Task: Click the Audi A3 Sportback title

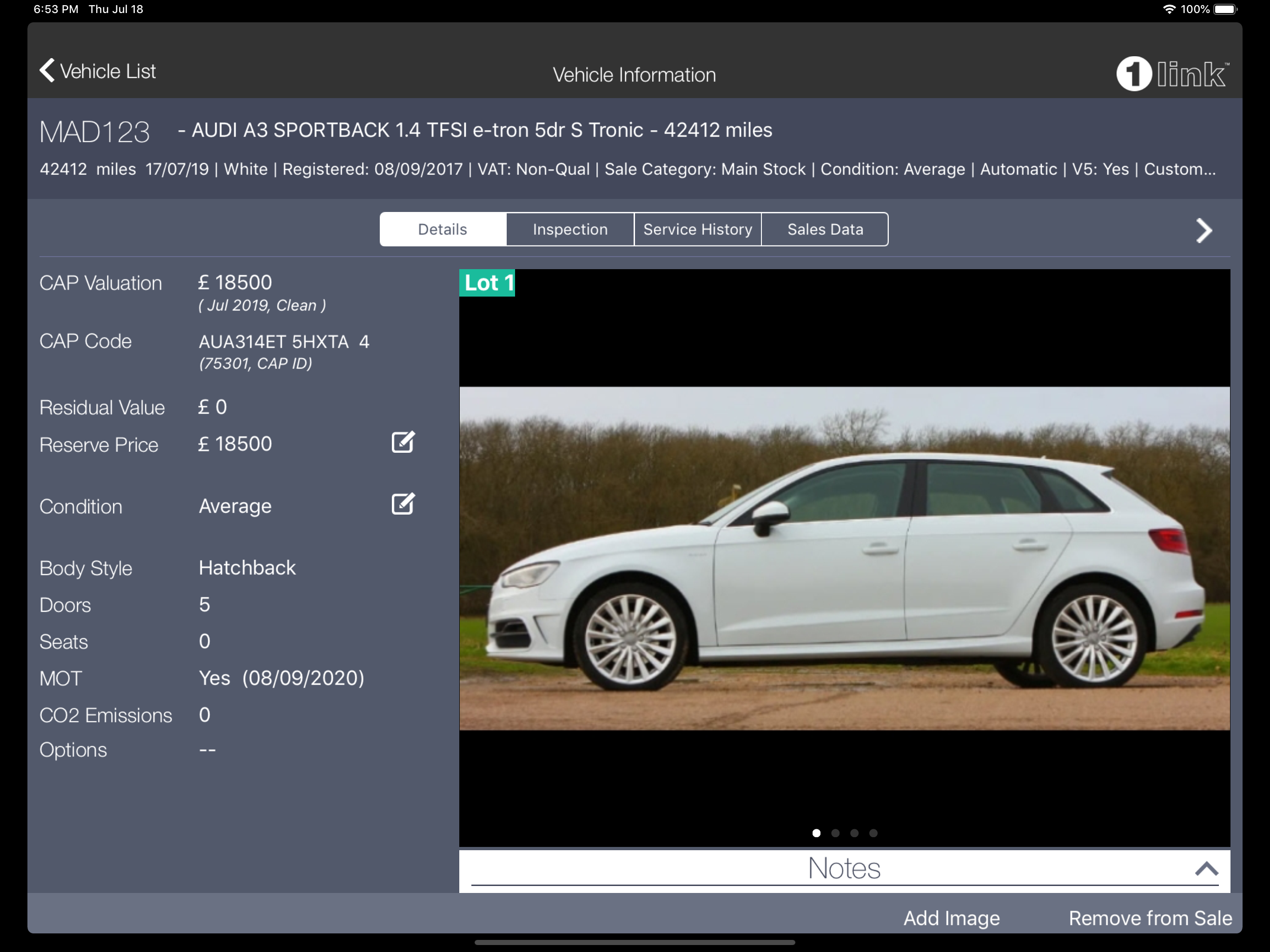Action: 475,130
